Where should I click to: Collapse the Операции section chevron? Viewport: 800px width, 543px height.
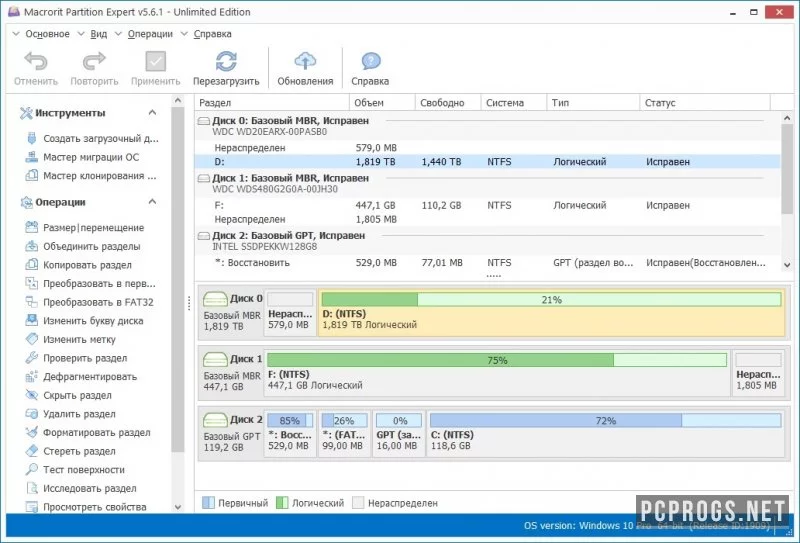coord(152,202)
